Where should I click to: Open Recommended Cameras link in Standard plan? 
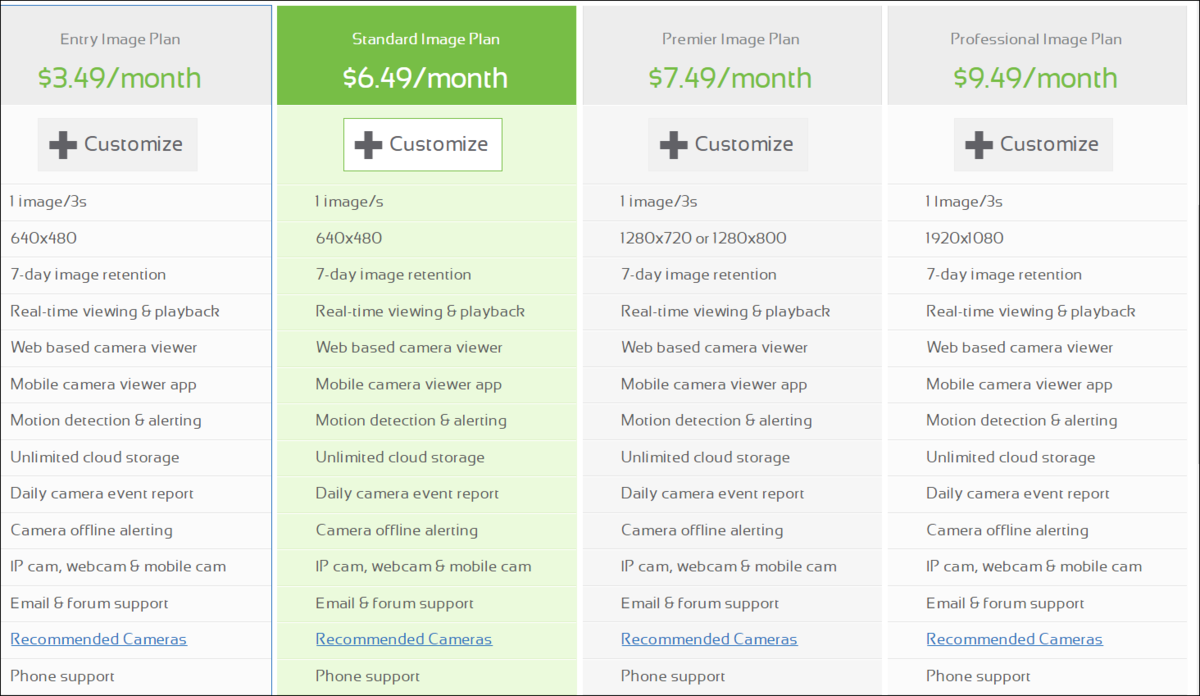[404, 639]
